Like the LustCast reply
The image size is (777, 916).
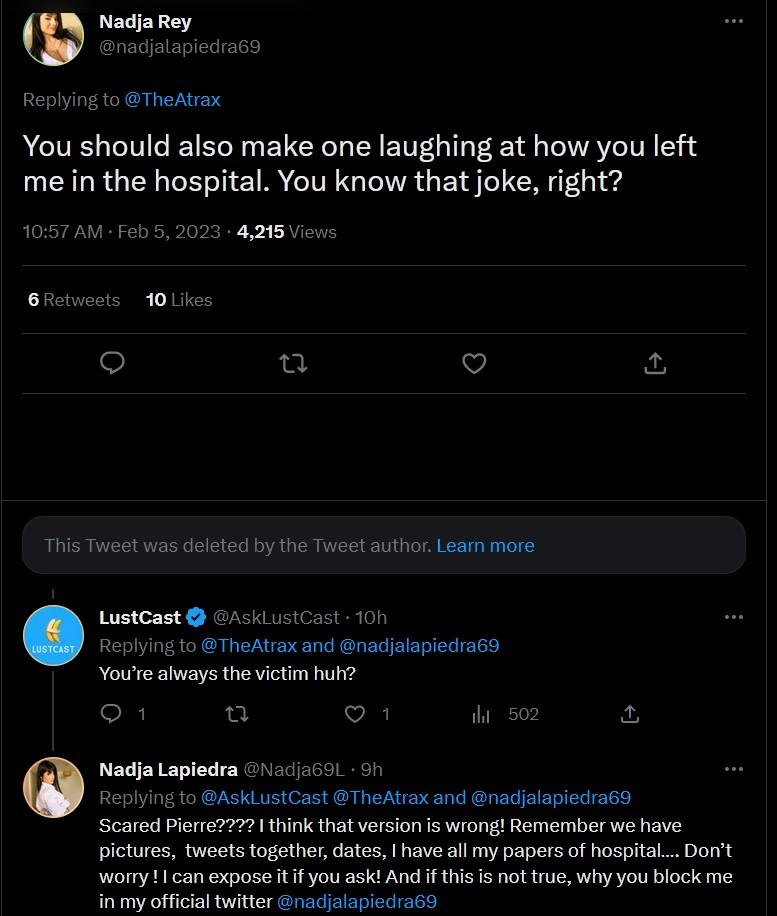pyautogui.click(x=355, y=713)
